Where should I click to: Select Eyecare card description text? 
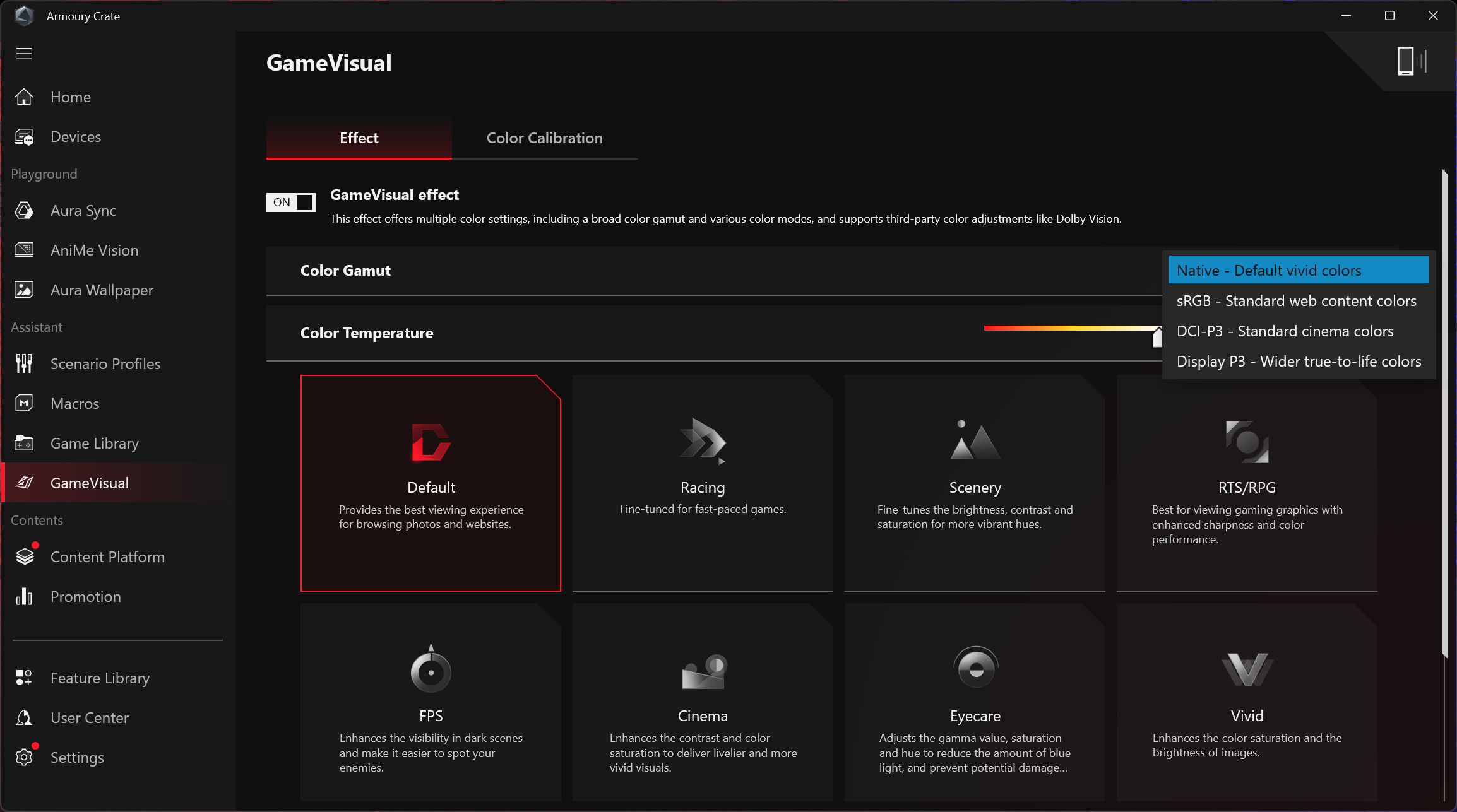[975, 753]
